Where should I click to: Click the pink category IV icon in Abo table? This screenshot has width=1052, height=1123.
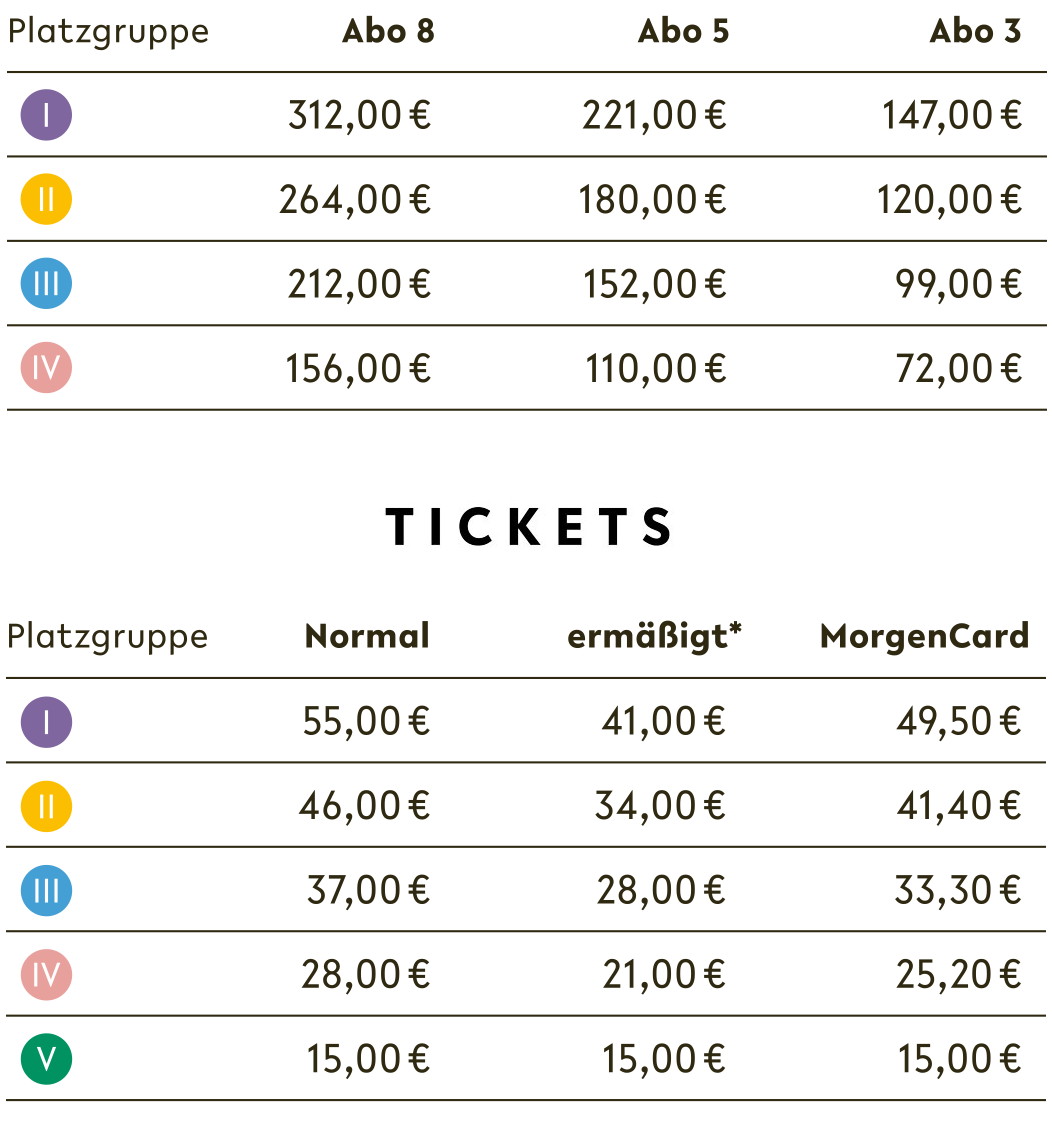pos(46,369)
